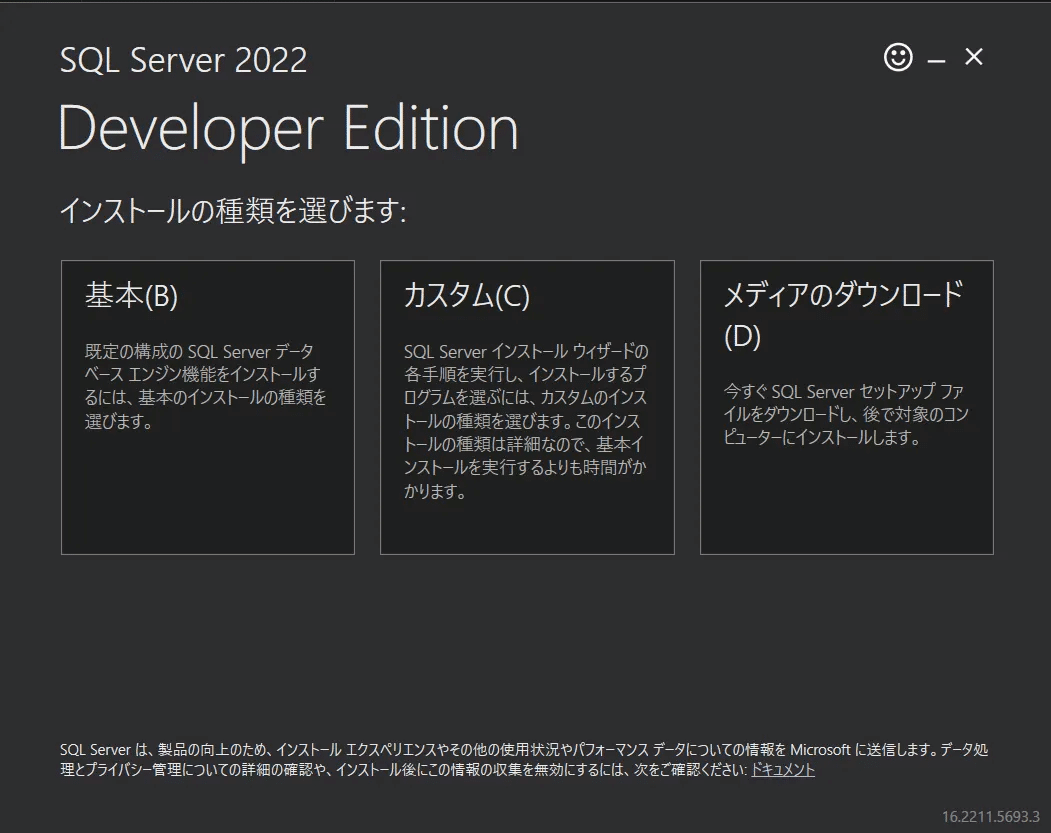Viewport: 1051px width, 833px height.
Task: Click the SQL Server 2022 header text
Action: [x=183, y=60]
